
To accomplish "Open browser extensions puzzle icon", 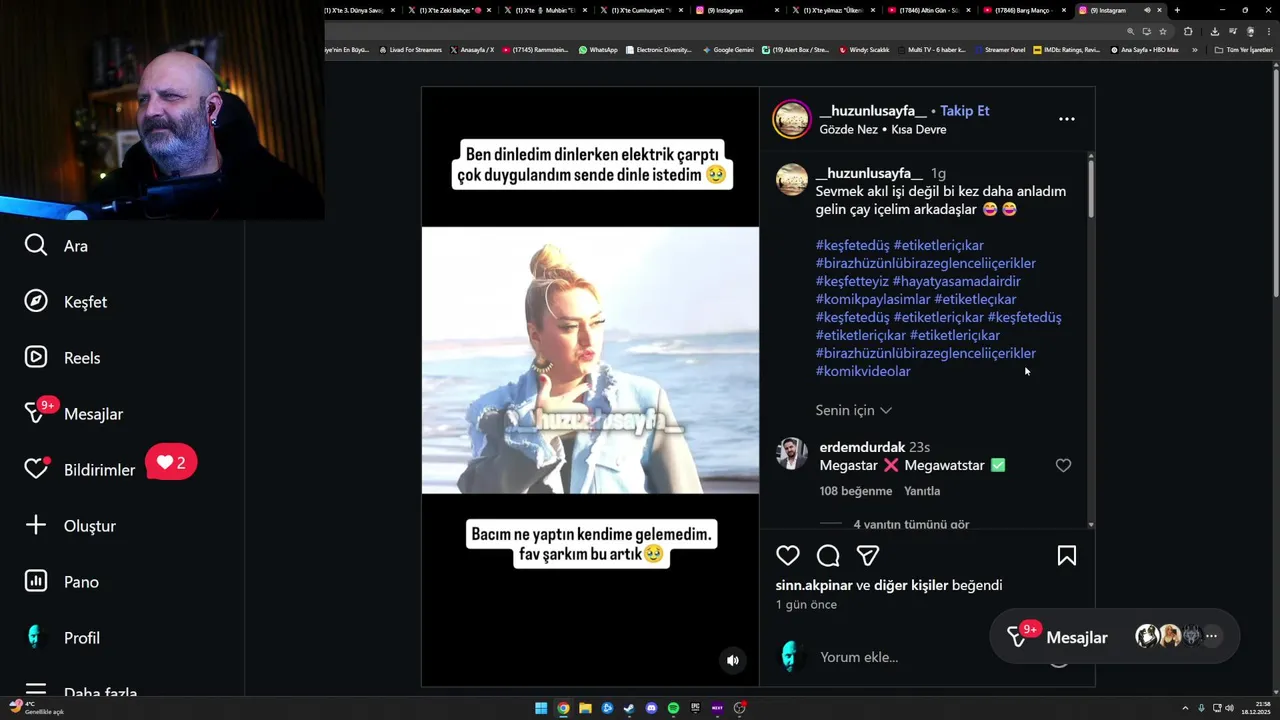I will 1188,31.
